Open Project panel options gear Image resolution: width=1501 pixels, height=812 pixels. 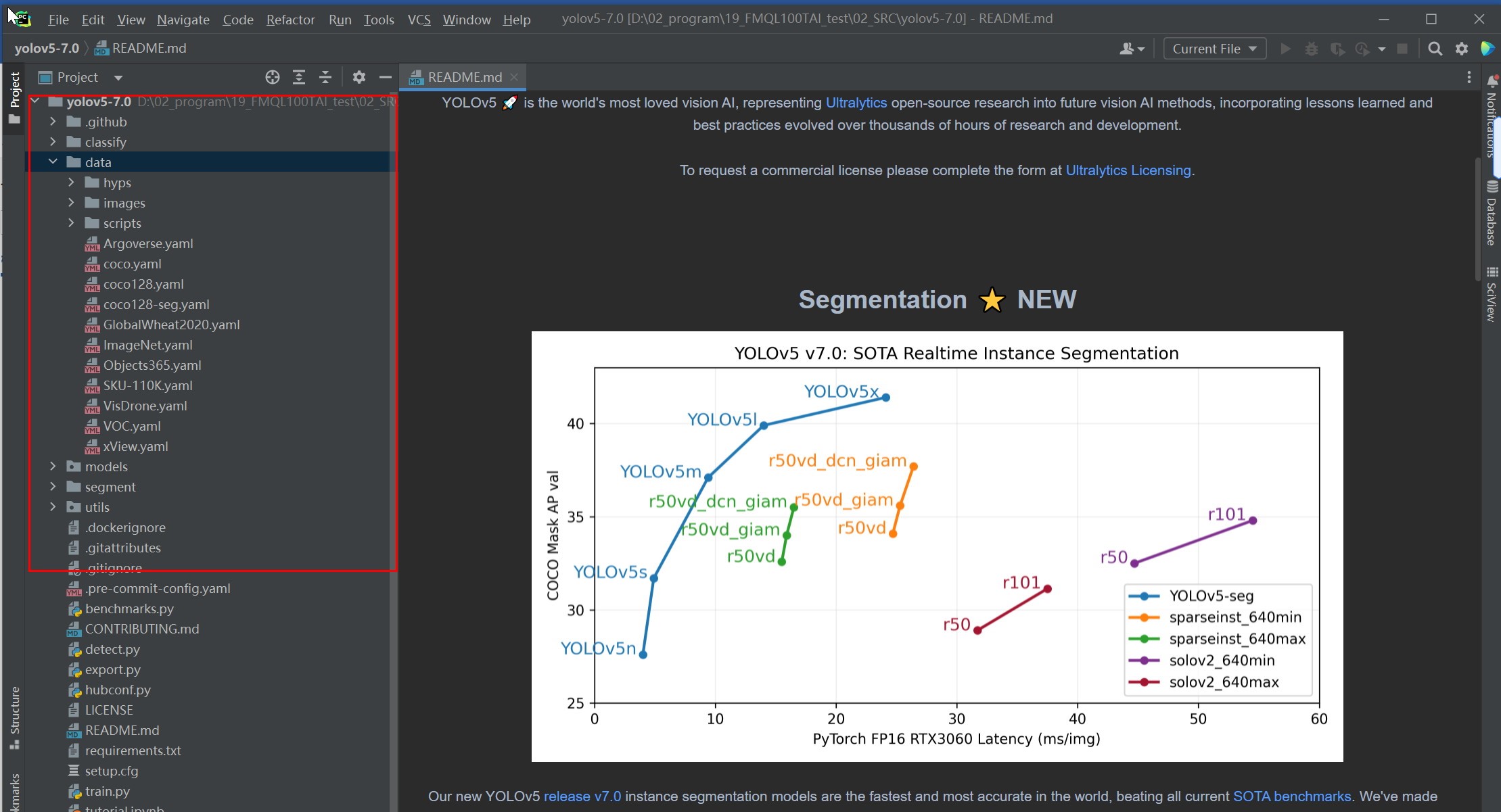[x=359, y=77]
